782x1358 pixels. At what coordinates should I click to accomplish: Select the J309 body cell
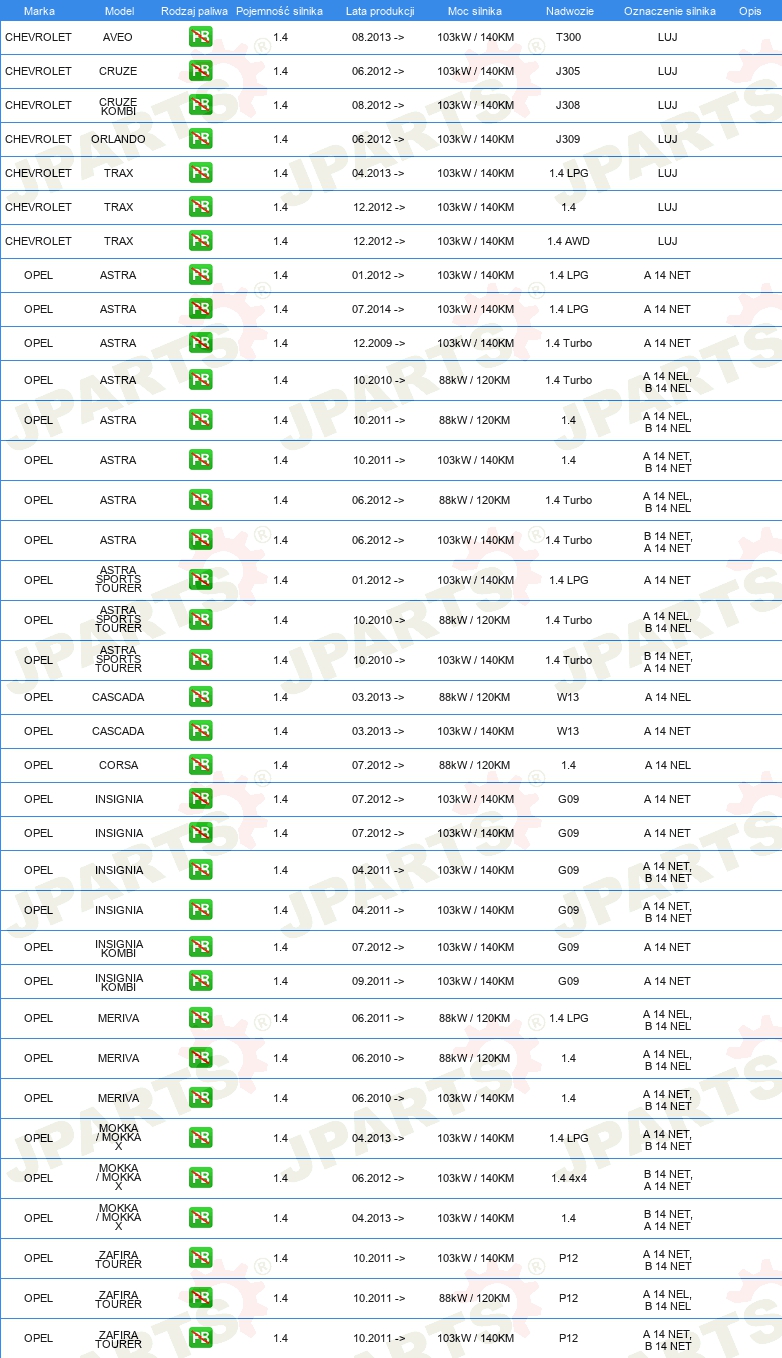568,139
